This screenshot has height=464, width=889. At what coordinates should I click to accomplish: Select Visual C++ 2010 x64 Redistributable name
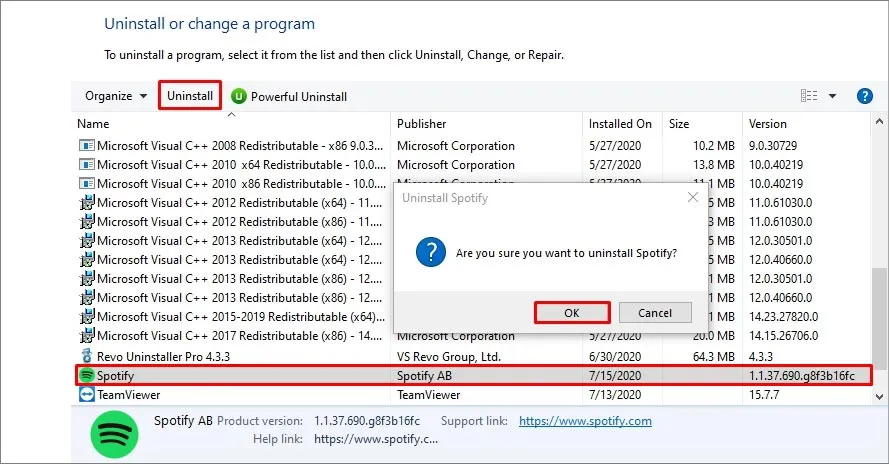coord(241,164)
